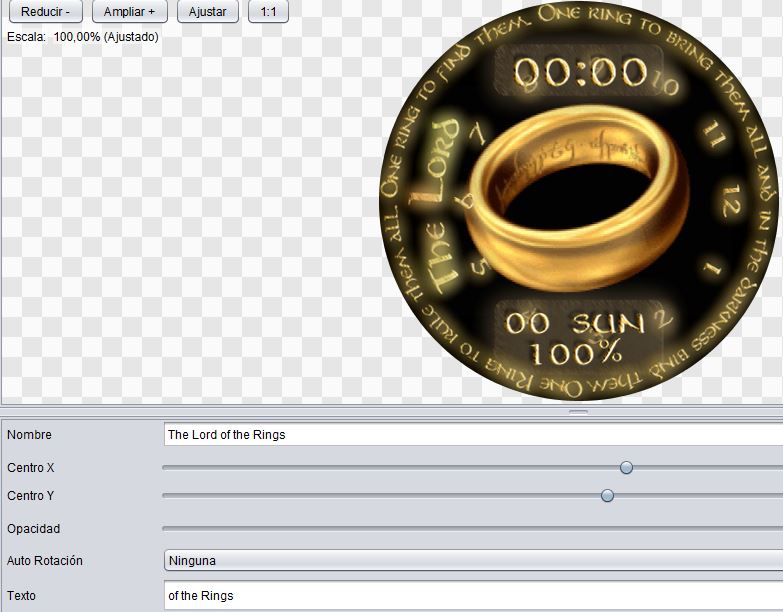Click the Texto label
This screenshot has height=612, width=783.
(21, 596)
